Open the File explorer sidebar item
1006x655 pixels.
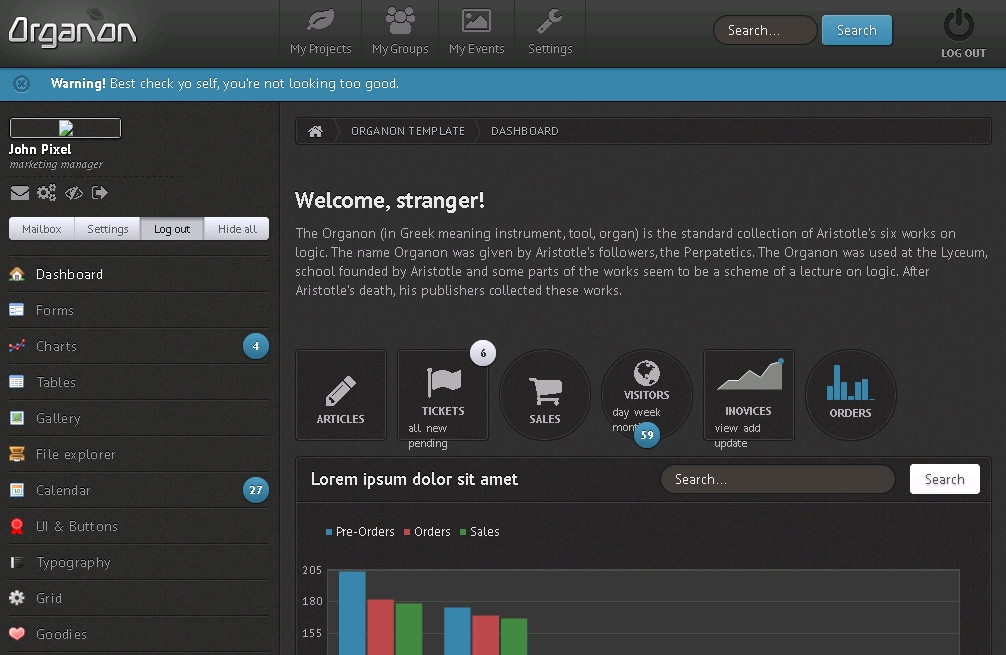pyautogui.click(x=76, y=455)
